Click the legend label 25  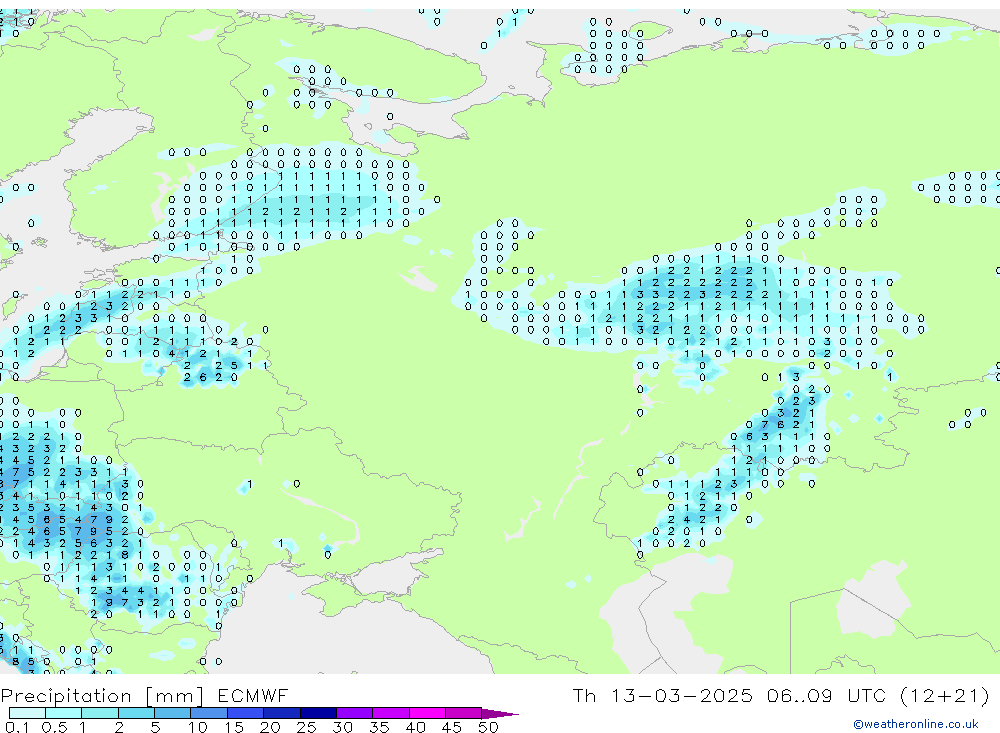coord(306,727)
